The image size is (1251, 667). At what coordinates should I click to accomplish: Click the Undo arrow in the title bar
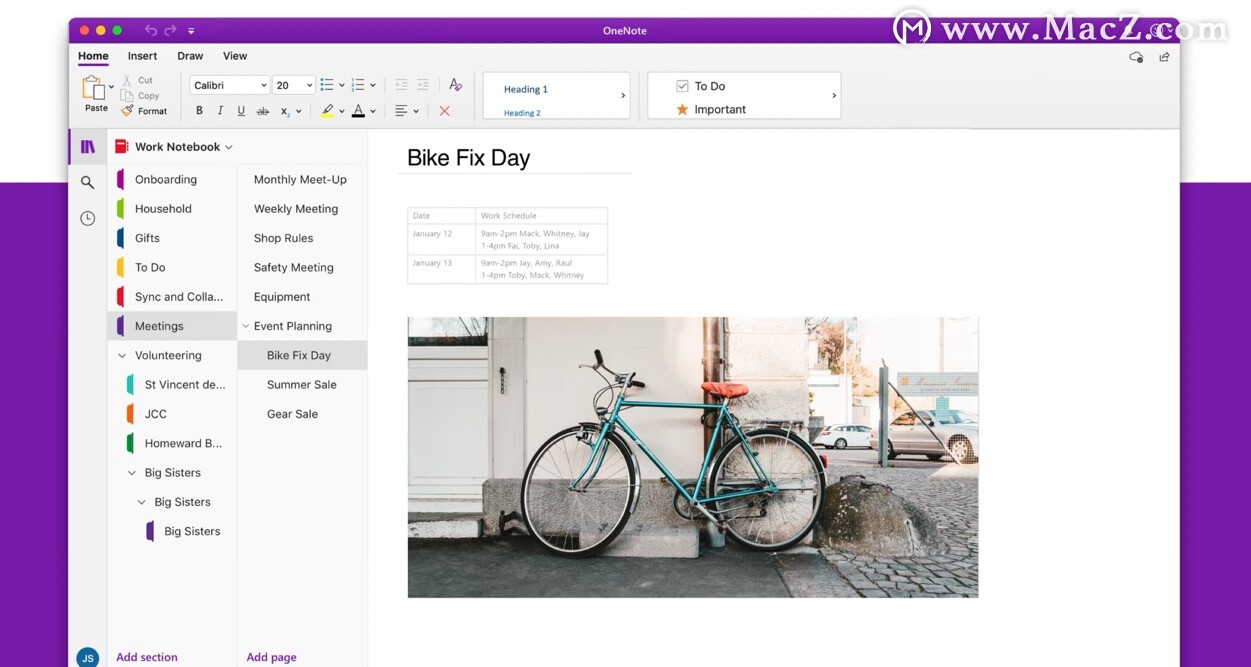(151, 31)
